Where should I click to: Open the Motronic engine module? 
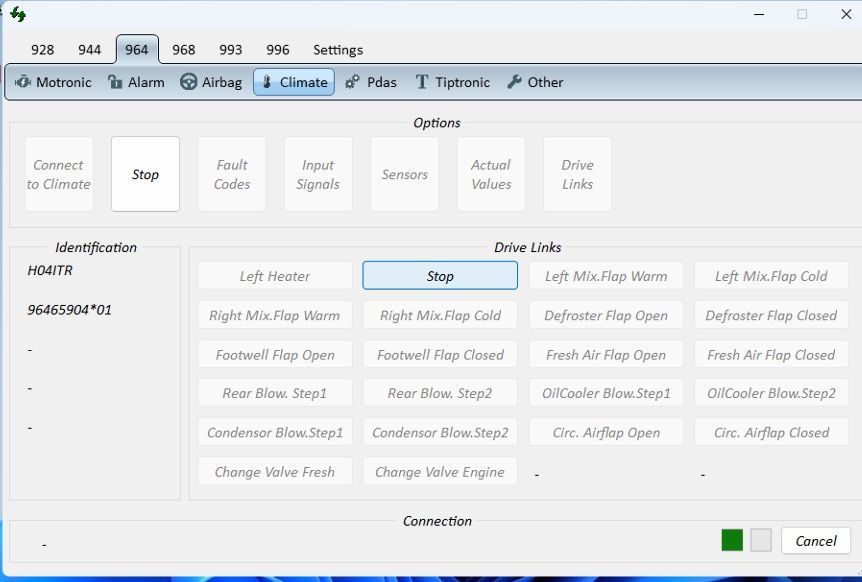[x=53, y=82]
